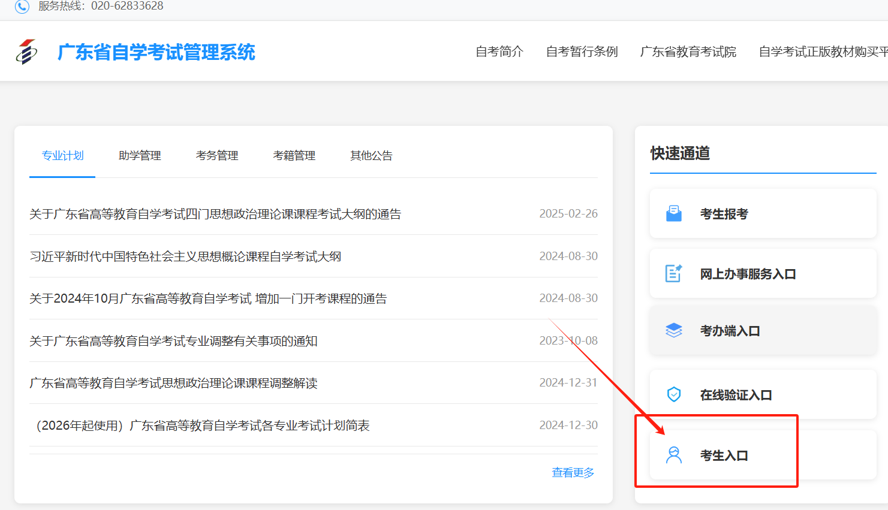The image size is (888, 510).
Task: Open the 自学考试正版教材购买平台 navigation link
Action: 823,52
